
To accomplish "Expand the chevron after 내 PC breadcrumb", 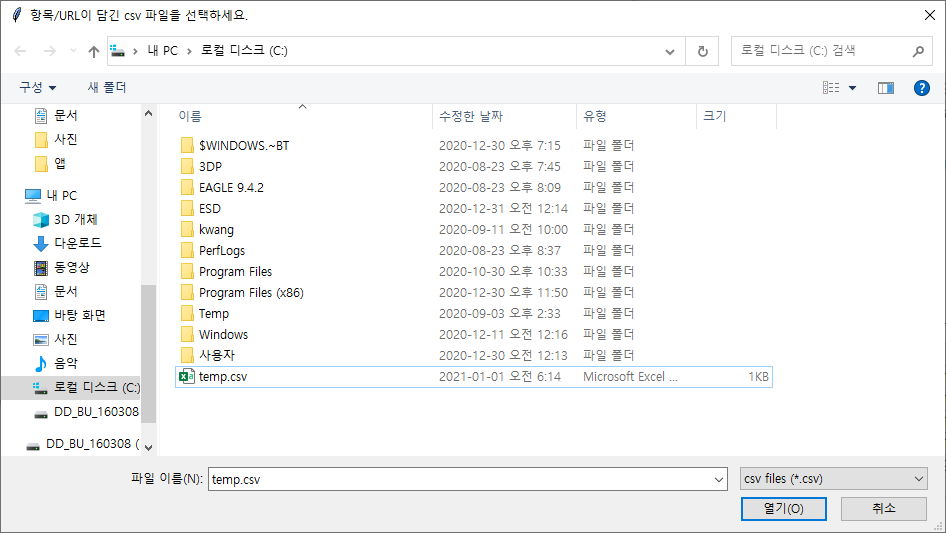I will (x=189, y=51).
